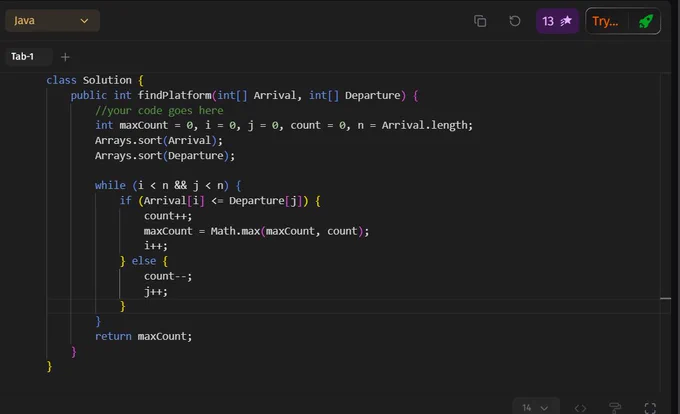The width and height of the screenshot is (680, 414).
Task: Open the Java language dropdown
Action: click(52, 21)
